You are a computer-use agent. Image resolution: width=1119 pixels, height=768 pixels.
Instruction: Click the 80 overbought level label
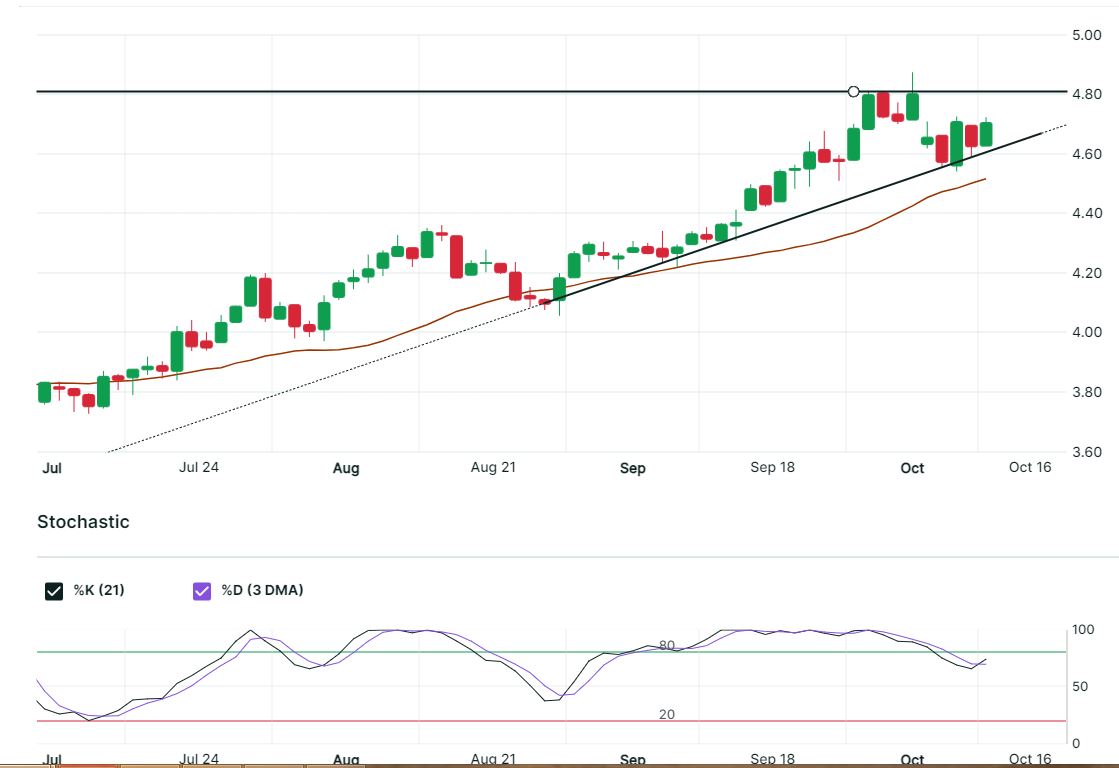[667, 645]
